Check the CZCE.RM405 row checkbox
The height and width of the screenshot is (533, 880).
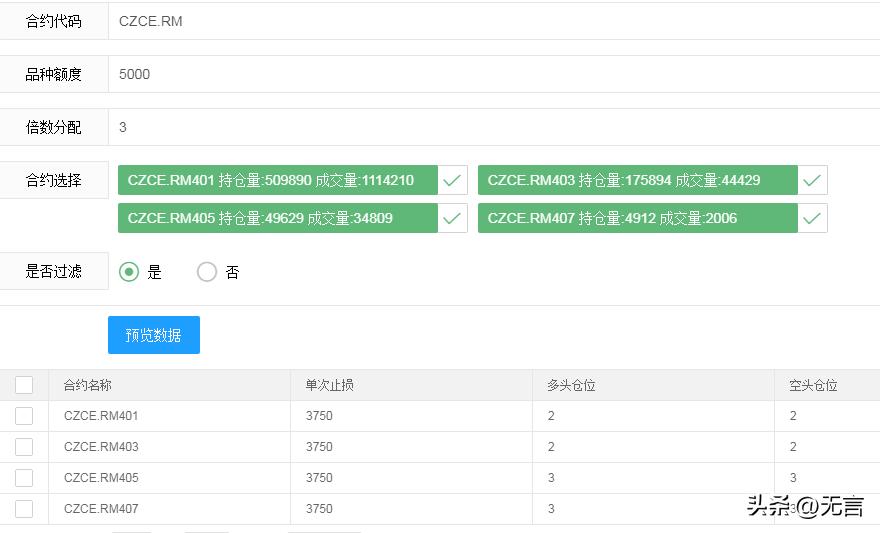coord(24,478)
